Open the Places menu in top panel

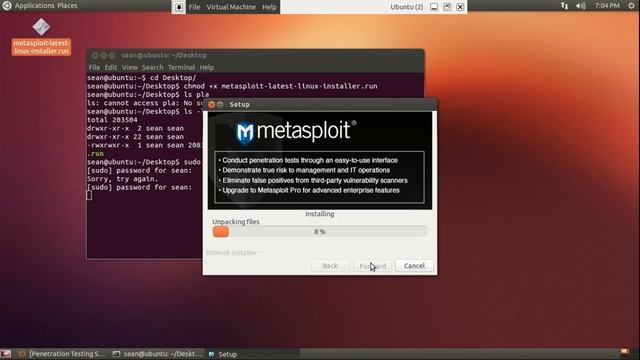point(67,6)
